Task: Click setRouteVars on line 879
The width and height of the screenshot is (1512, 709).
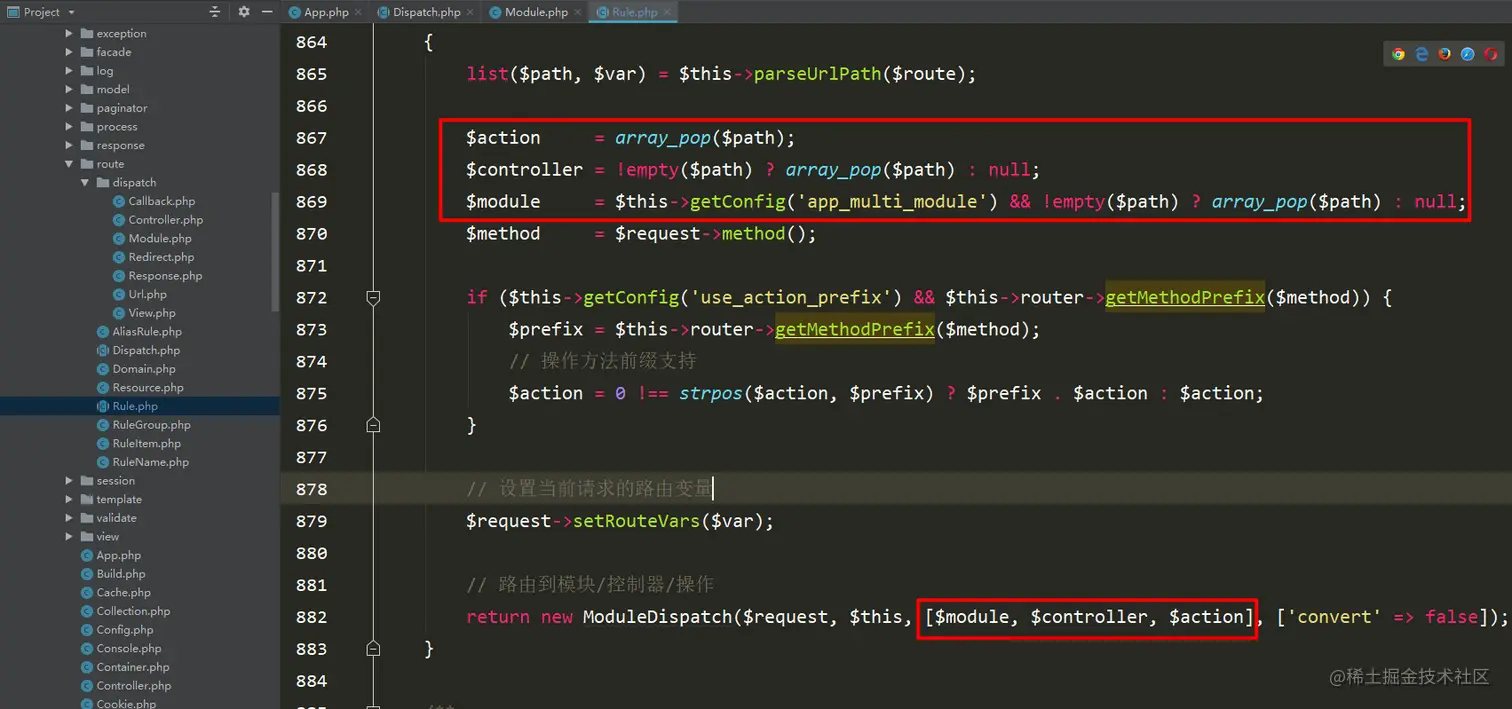Action: click(636, 521)
